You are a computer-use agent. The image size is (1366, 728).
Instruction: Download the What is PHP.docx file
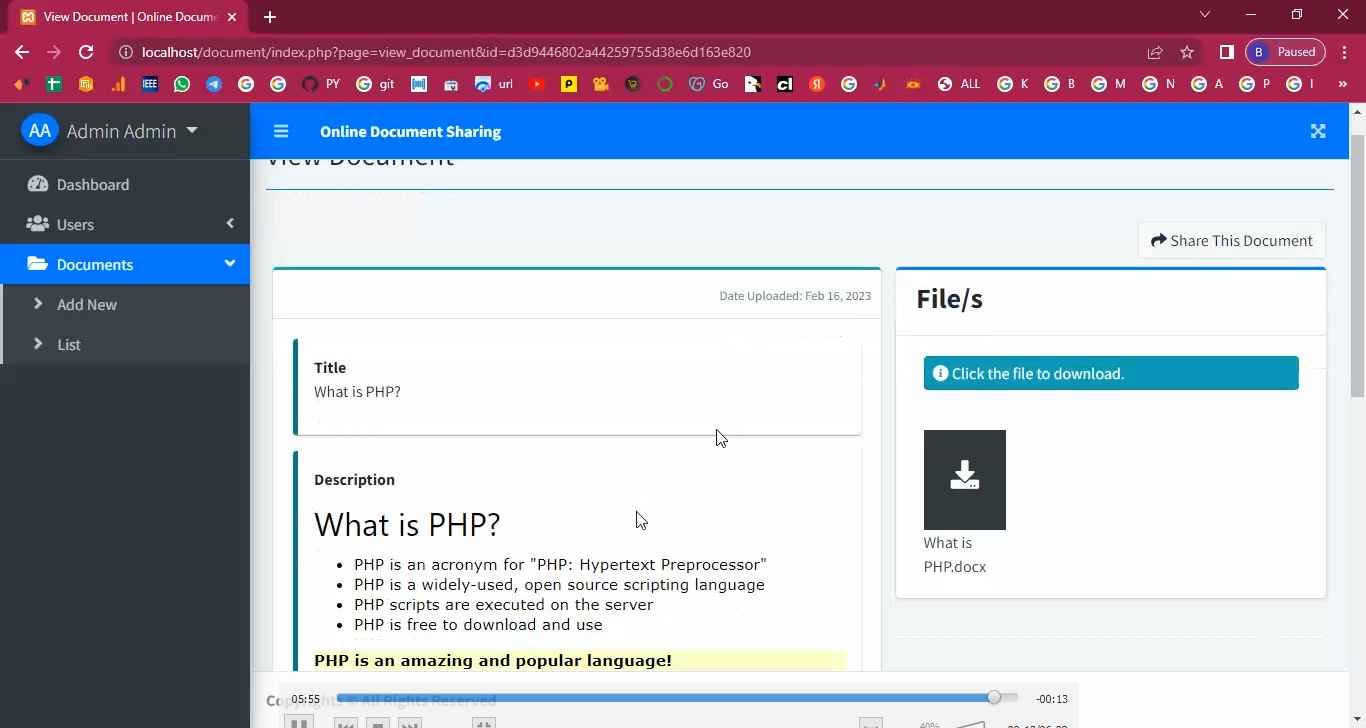pos(964,480)
